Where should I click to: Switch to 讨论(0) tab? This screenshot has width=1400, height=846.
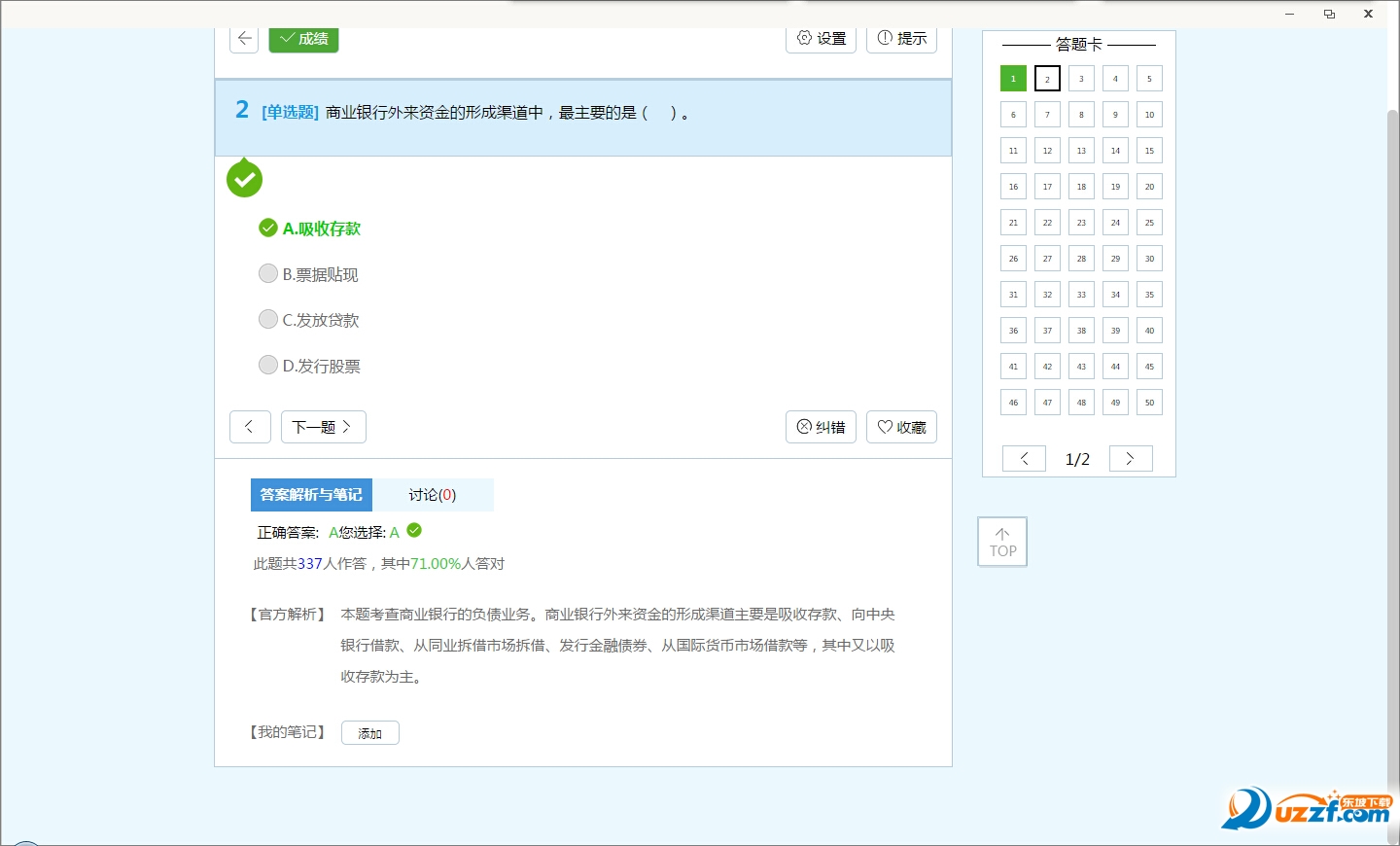[433, 495]
